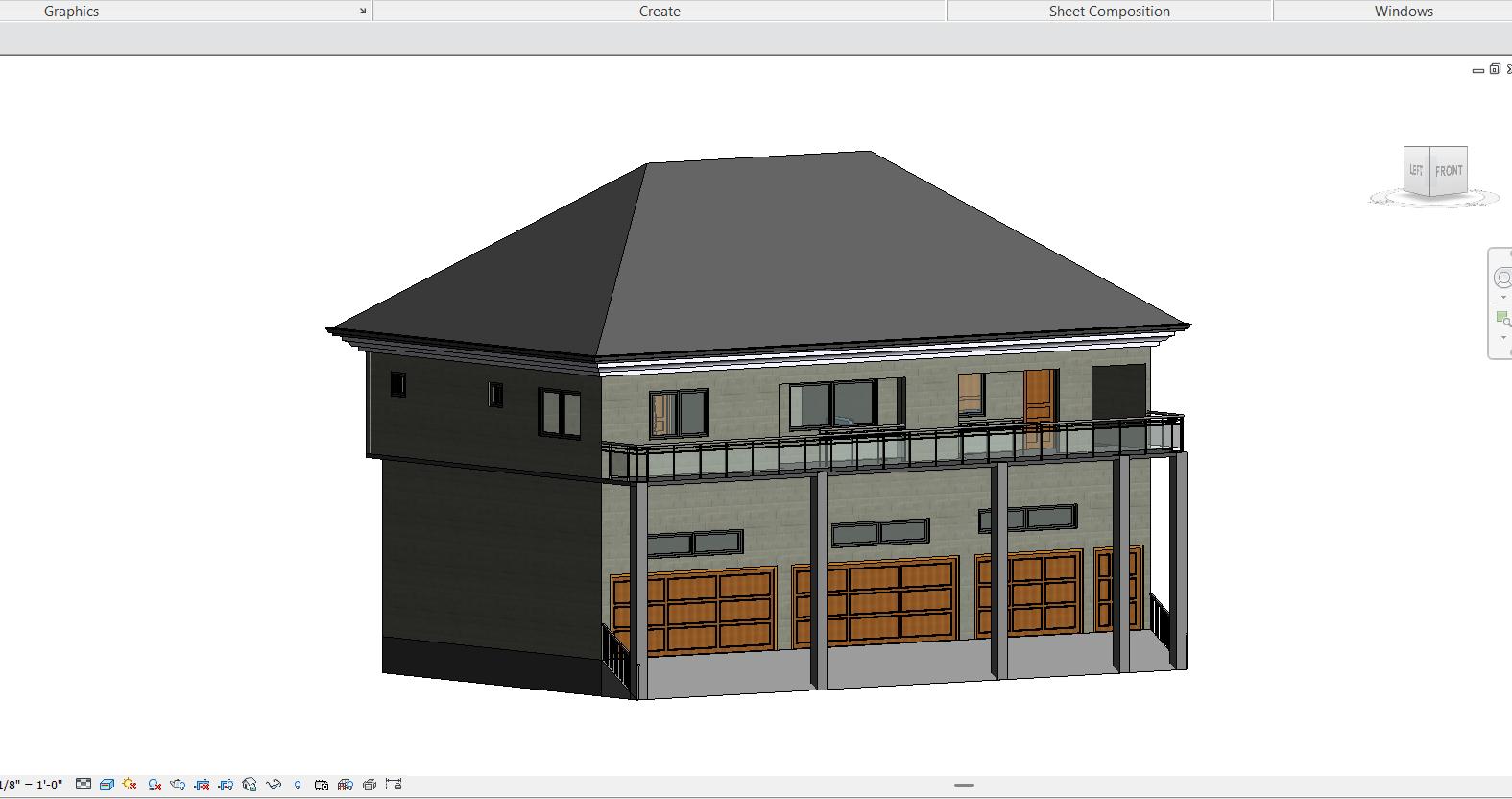Open the rendering dialog teapot icon
The height and width of the screenshot is (799, 1512).
tap(178, 785)
